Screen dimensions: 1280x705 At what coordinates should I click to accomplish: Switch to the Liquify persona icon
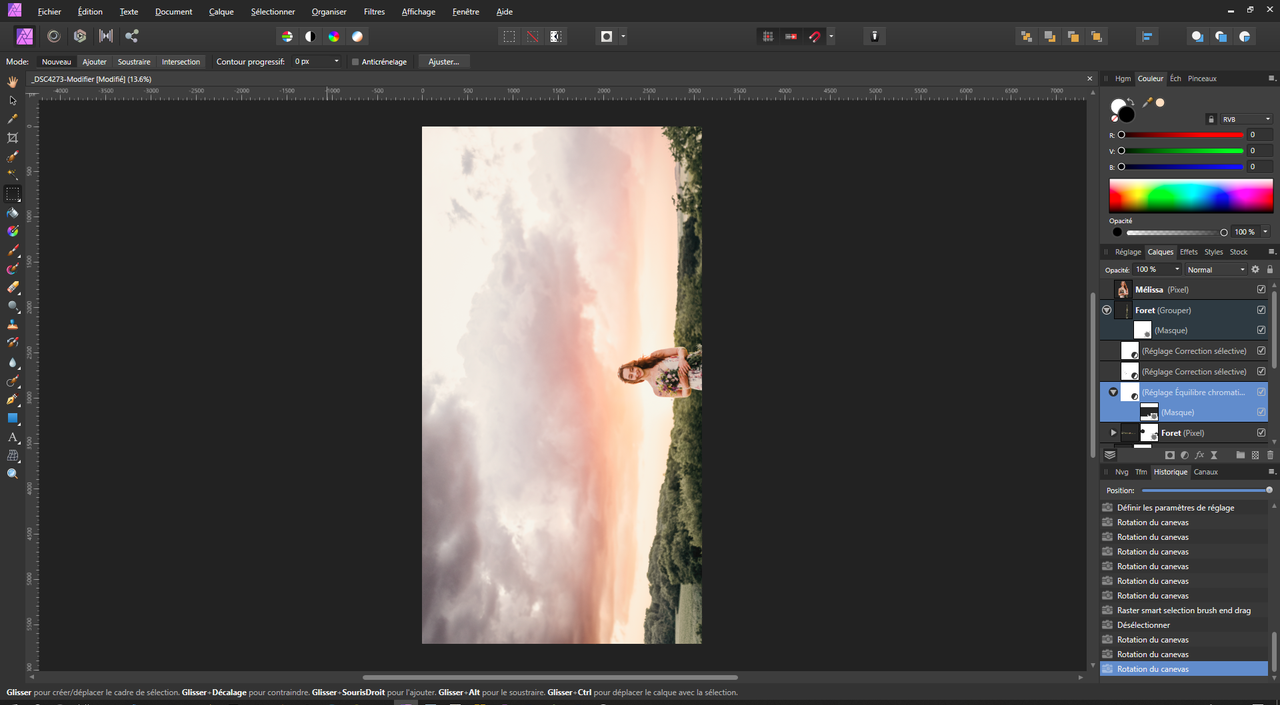click(x=53, y=36)
